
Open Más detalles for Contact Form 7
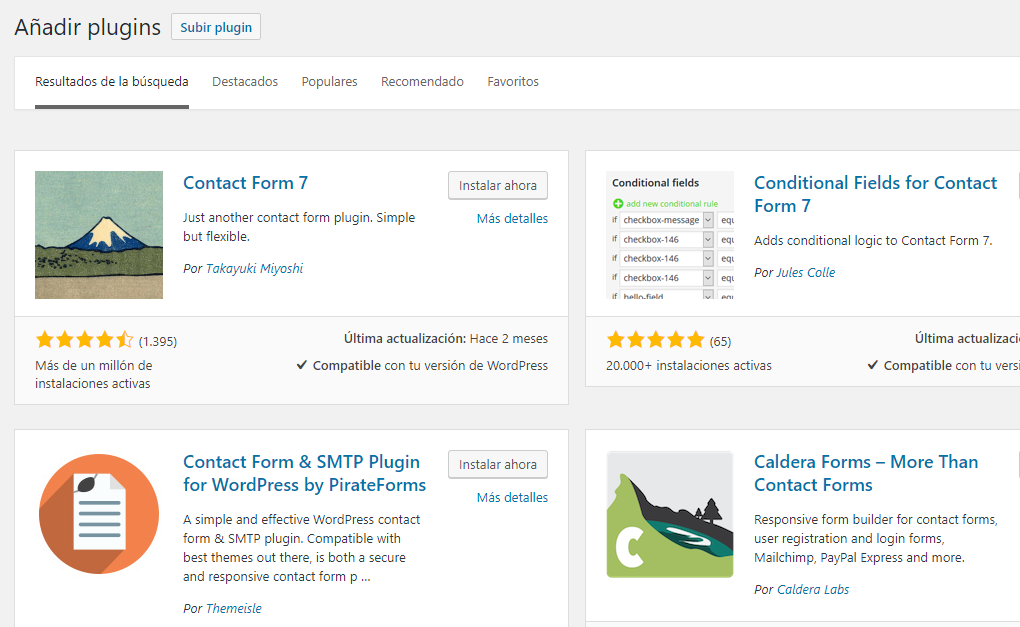512,219
